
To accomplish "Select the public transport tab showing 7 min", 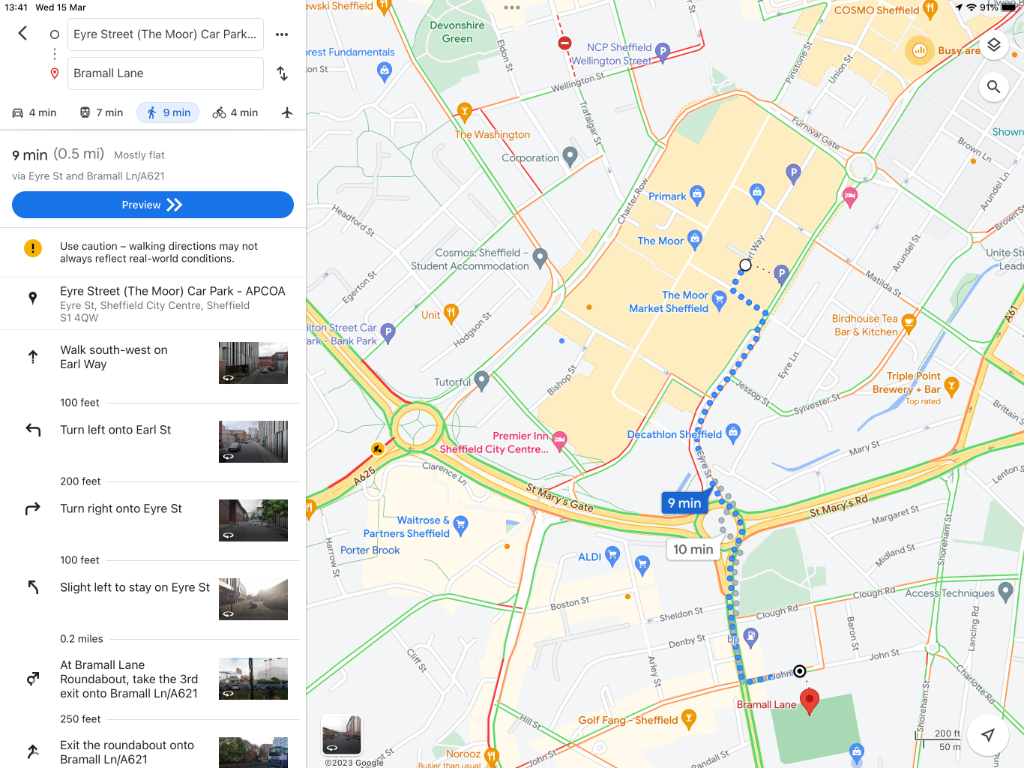I will click(101, 112).
